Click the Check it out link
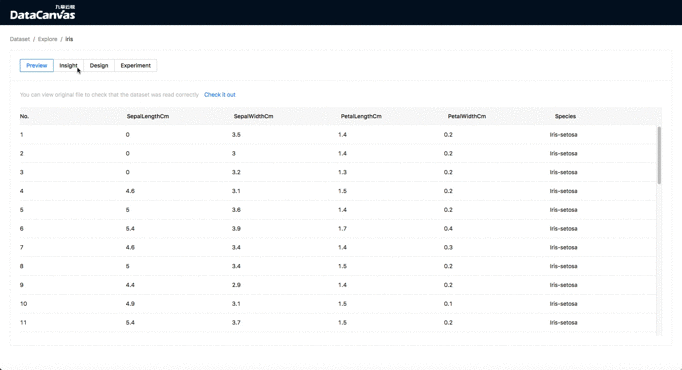This screenshot has width=682, height=370. (x=220, y=95)
